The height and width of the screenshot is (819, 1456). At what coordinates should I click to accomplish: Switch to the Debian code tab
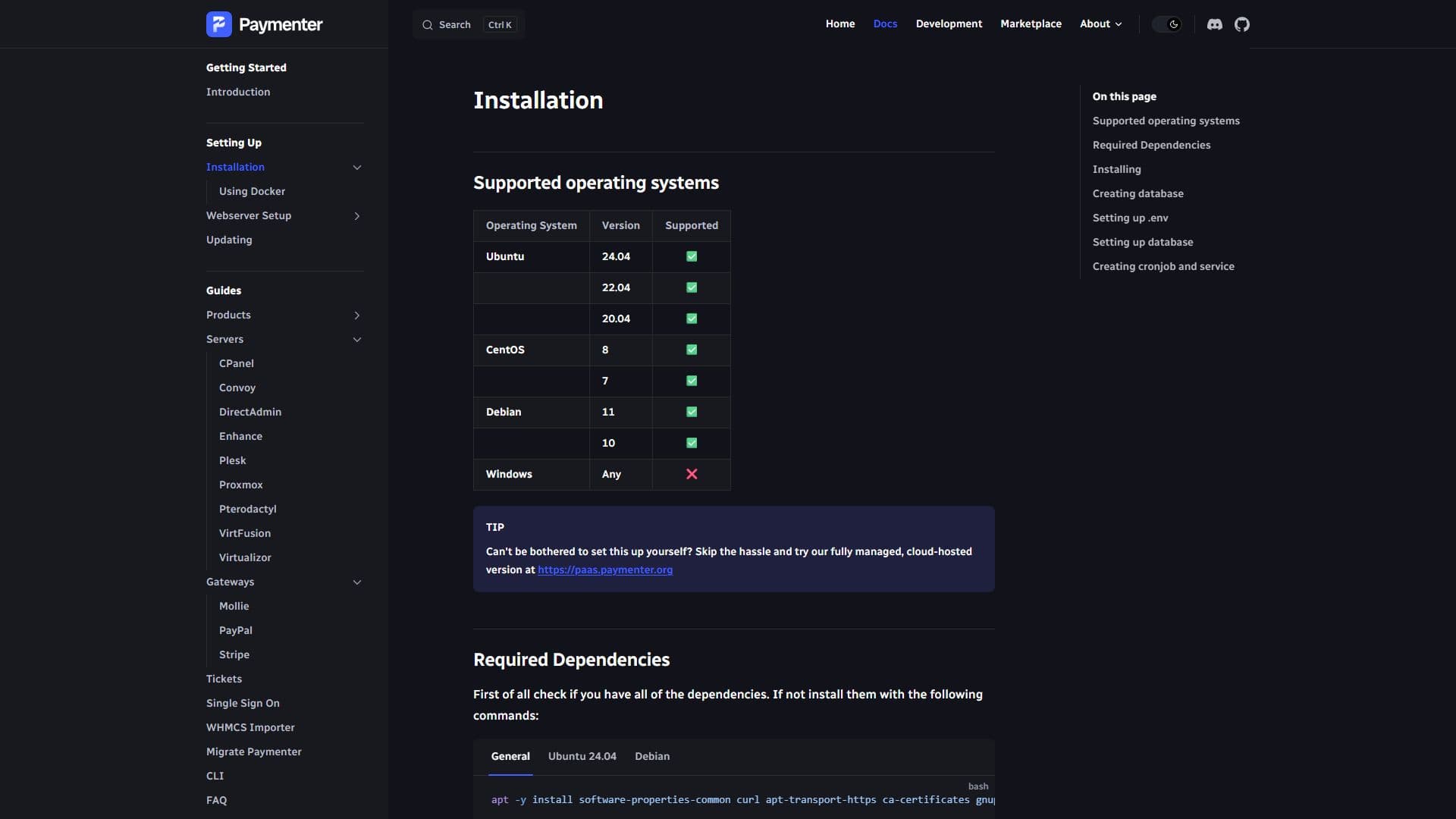point(652,757)
